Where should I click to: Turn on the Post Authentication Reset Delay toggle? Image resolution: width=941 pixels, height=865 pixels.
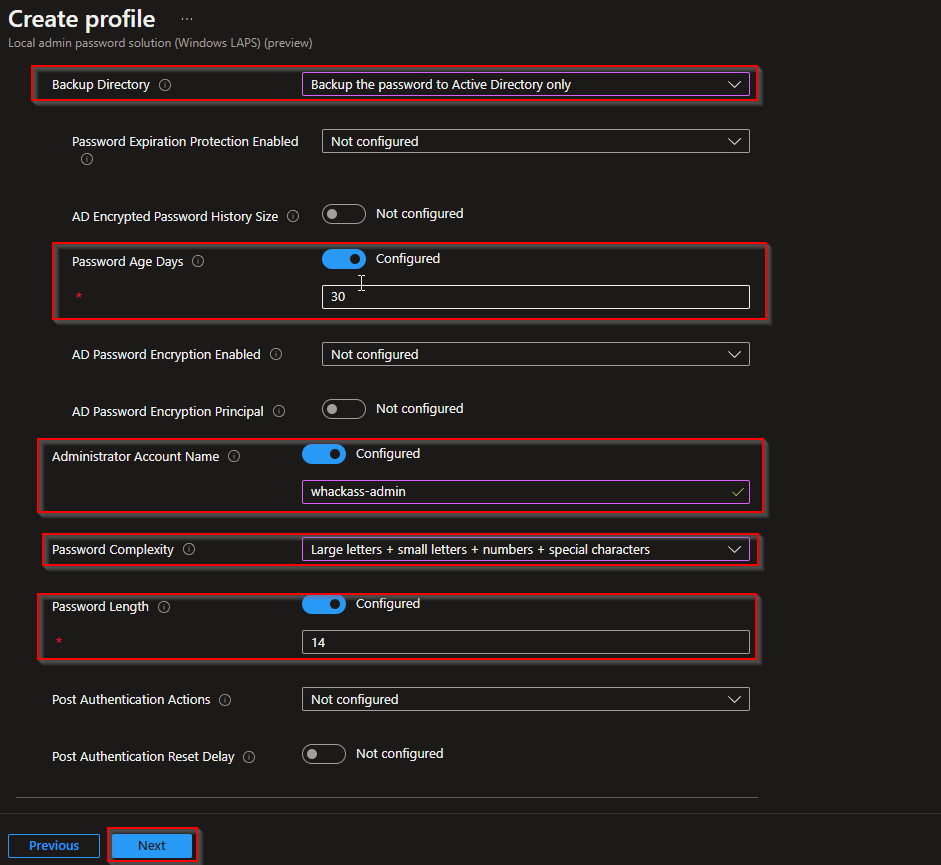(x=323, y=753)
